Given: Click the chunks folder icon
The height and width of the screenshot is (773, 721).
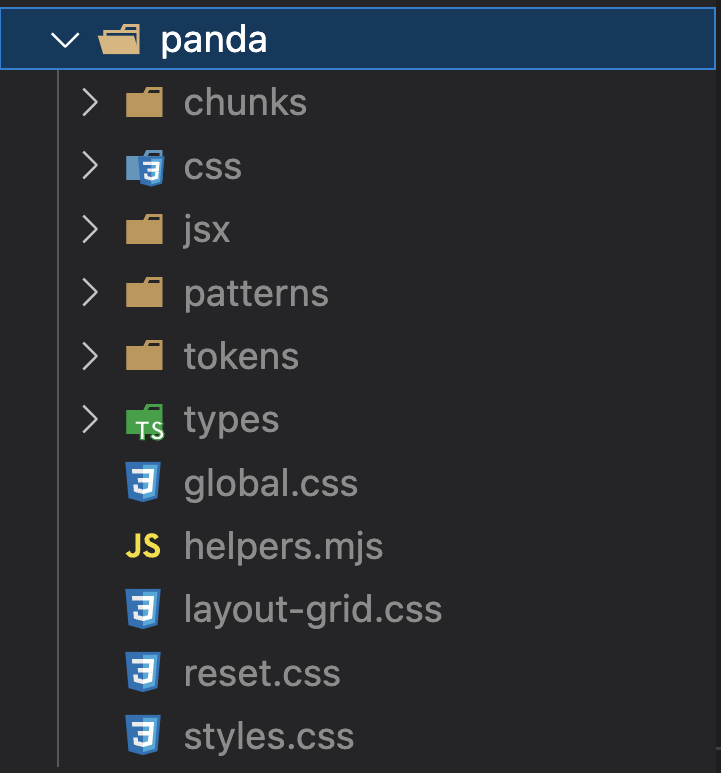Looking at the screenshot, I should (144, 103).
